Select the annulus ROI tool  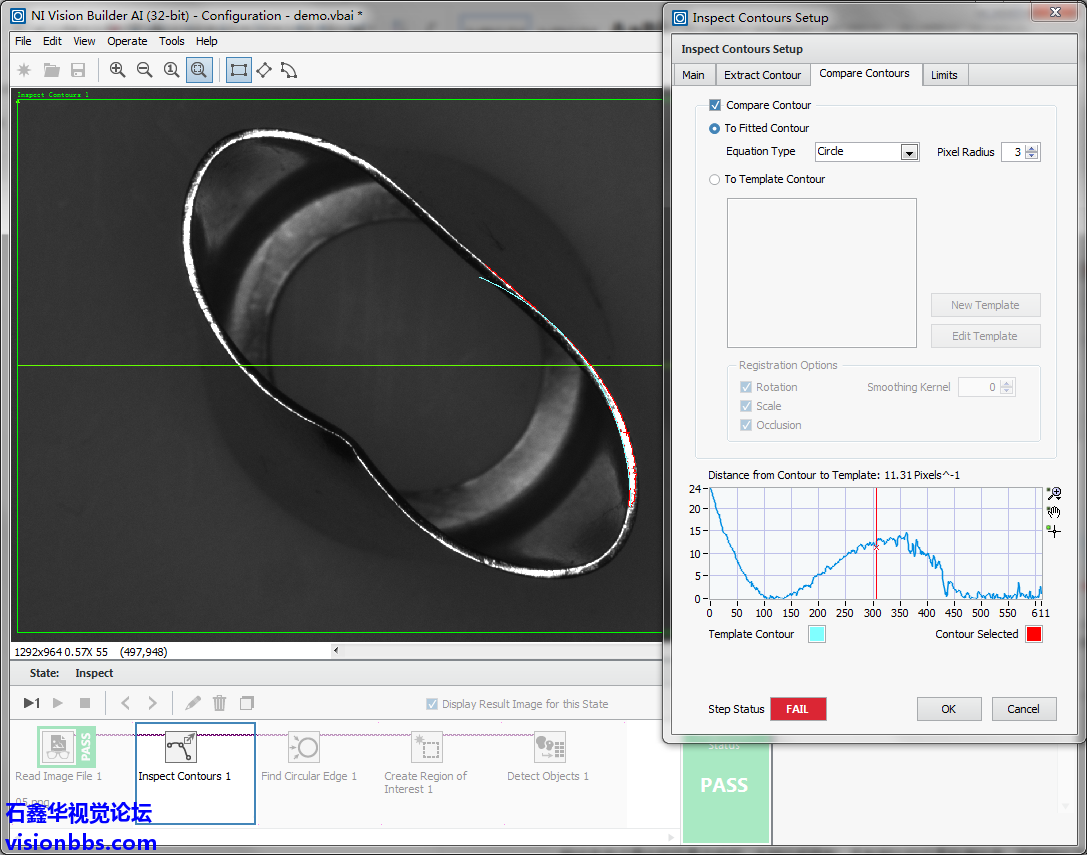point(289,70)
